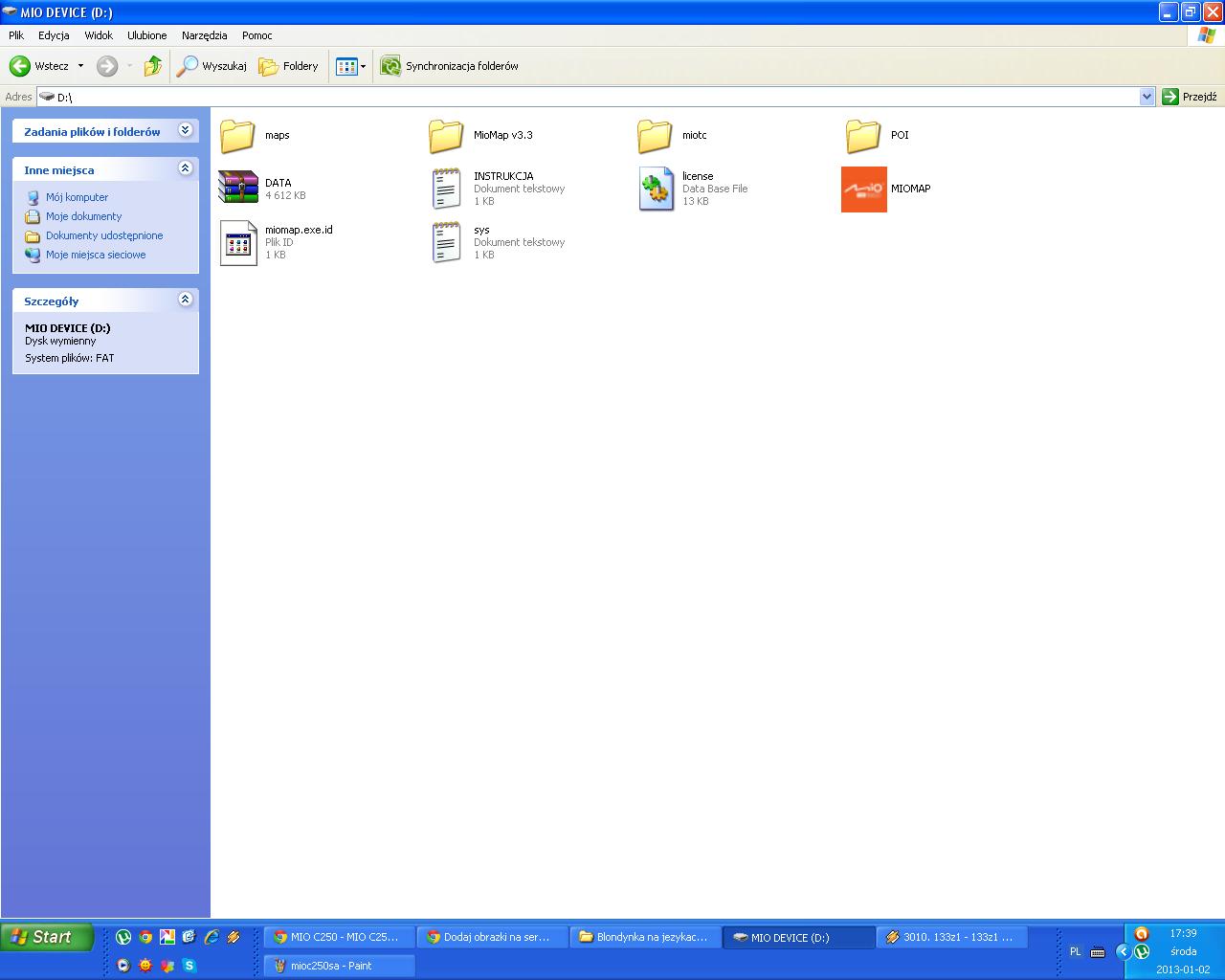
Task: Click PL language indicator in tray
Action: click(1075, 952)
